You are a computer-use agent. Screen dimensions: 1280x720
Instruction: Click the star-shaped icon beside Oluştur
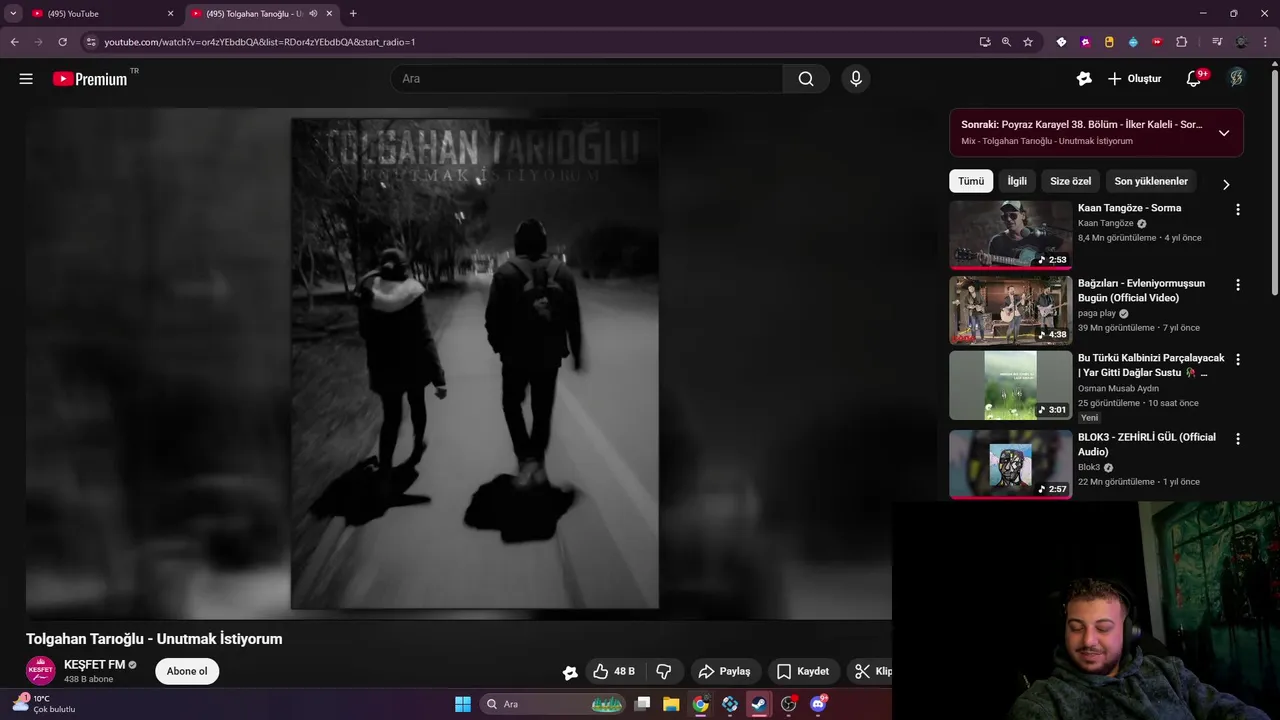pyautogui.click(x=1084, y=79)
